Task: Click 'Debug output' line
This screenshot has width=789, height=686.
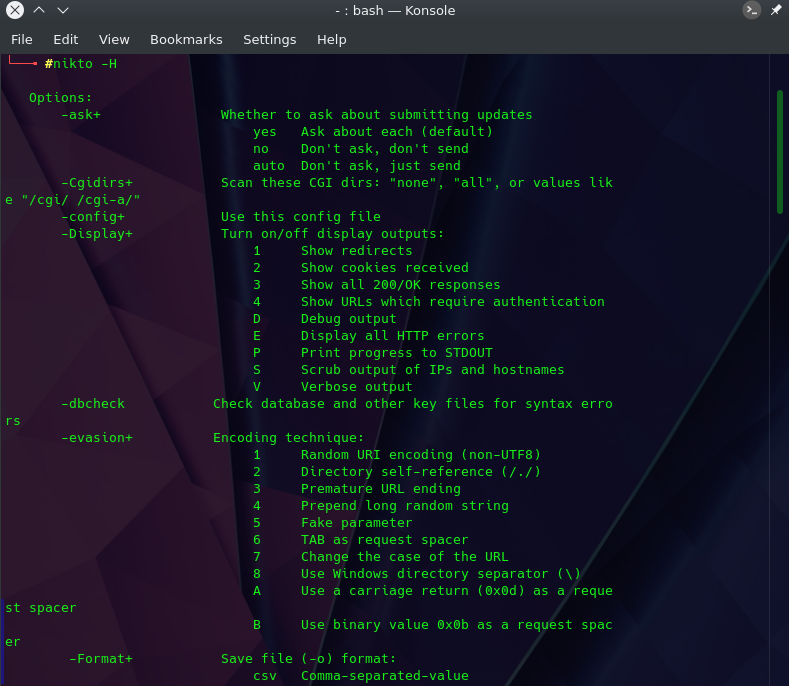Action: point(349,319)
